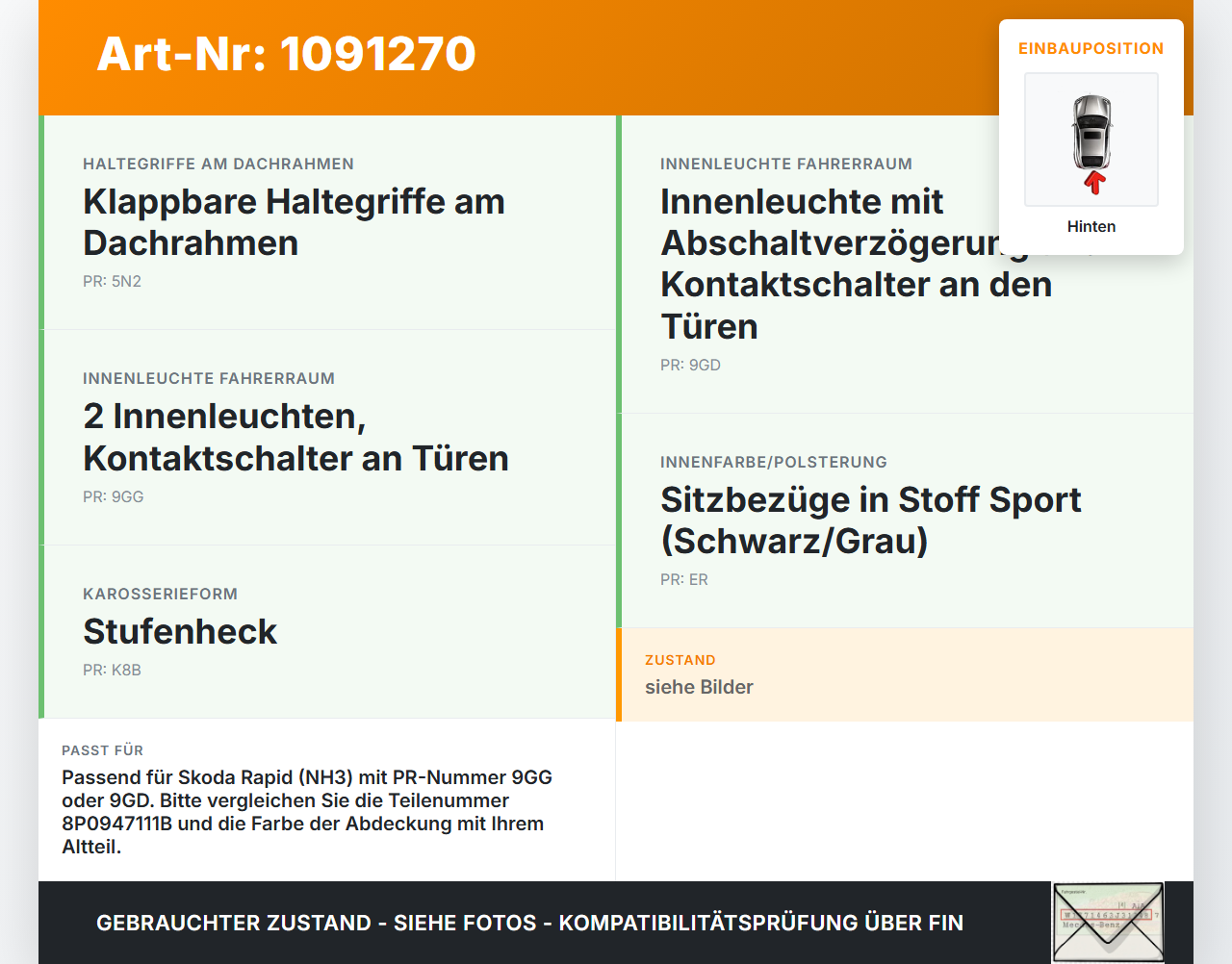Click the PR: 5N2 code
Screen dimensions: 1232x964
point(112,281)
